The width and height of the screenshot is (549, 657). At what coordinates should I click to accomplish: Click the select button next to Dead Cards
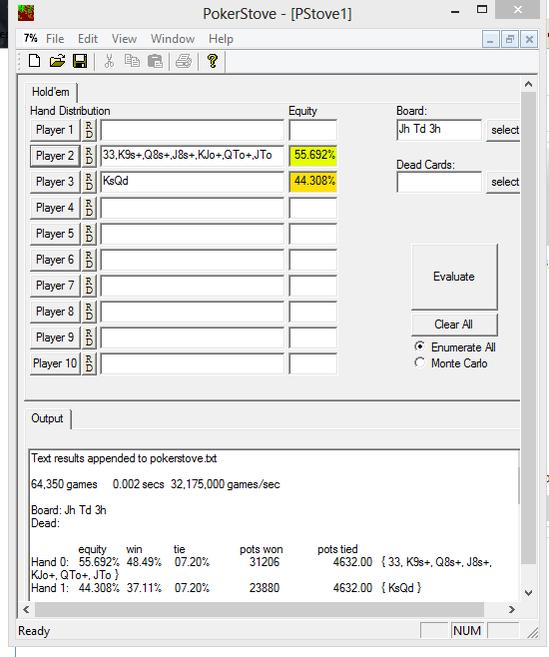pyautogui.click(x=503, y=182)
